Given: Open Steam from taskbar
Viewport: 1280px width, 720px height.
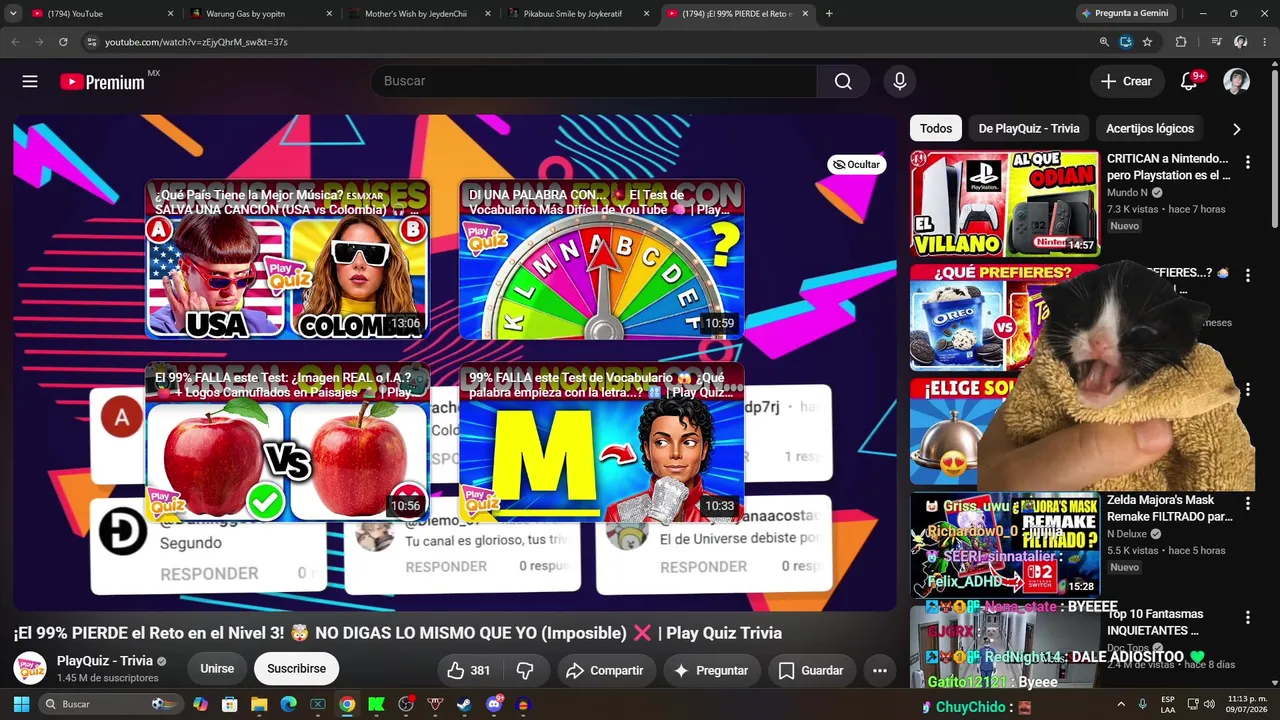Looking at the screenshot, I should click(x=464, y=704).
